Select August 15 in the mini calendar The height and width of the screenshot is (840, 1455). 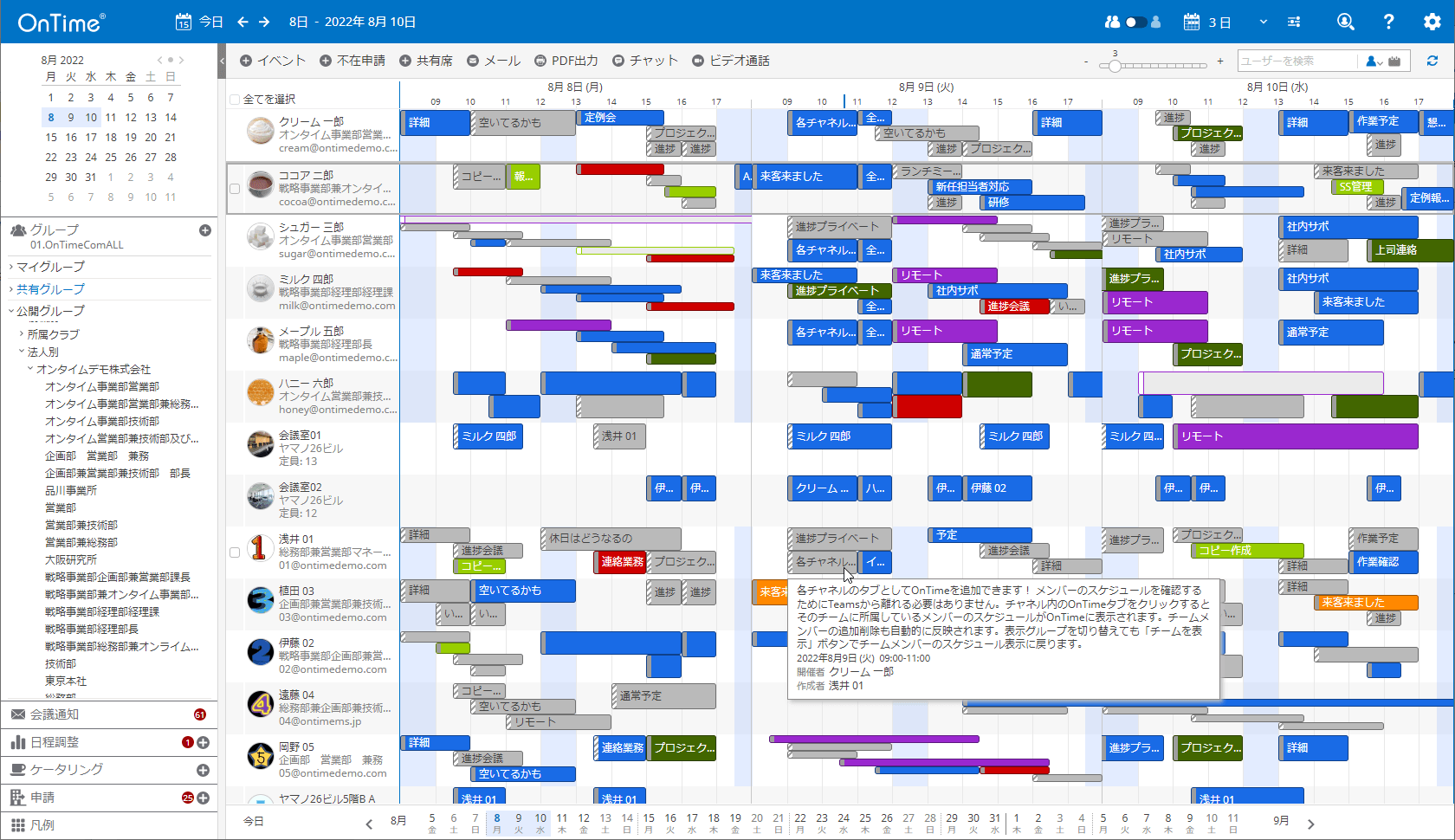pyautogui.click(x=50, y=137)
